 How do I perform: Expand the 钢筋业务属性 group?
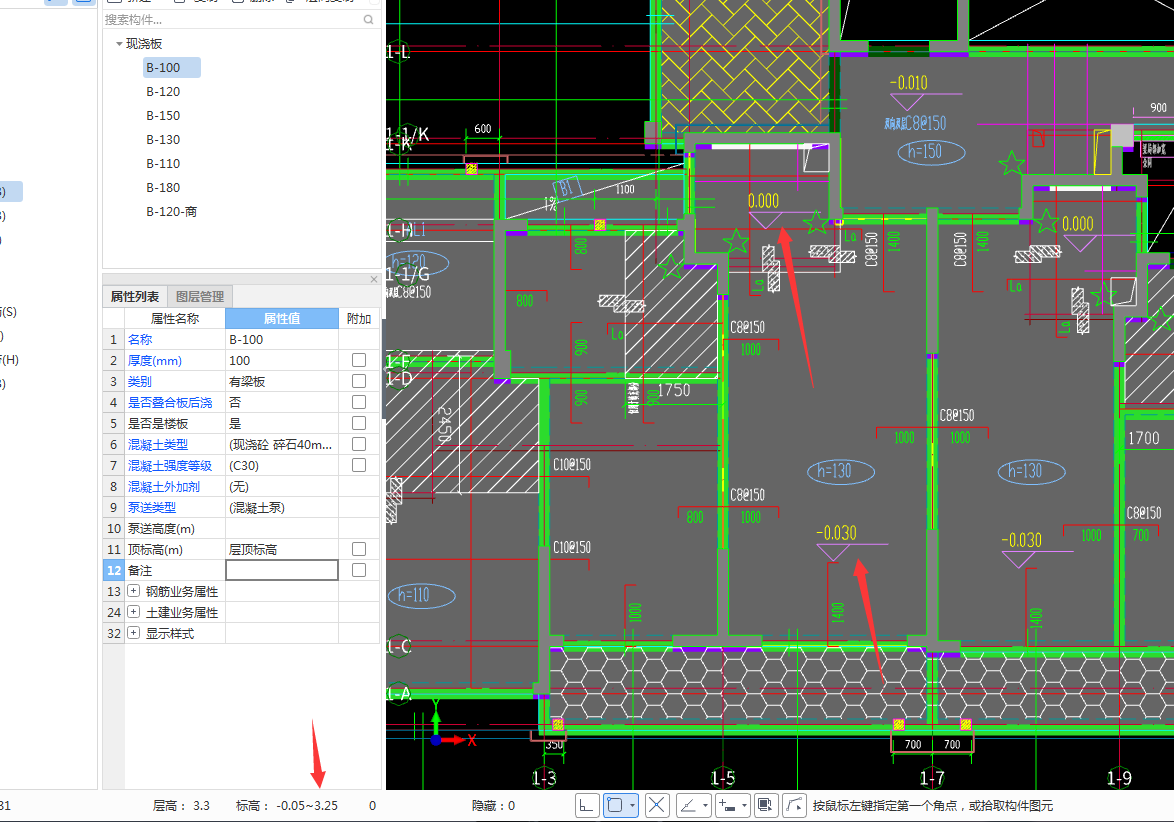(134, 591)
